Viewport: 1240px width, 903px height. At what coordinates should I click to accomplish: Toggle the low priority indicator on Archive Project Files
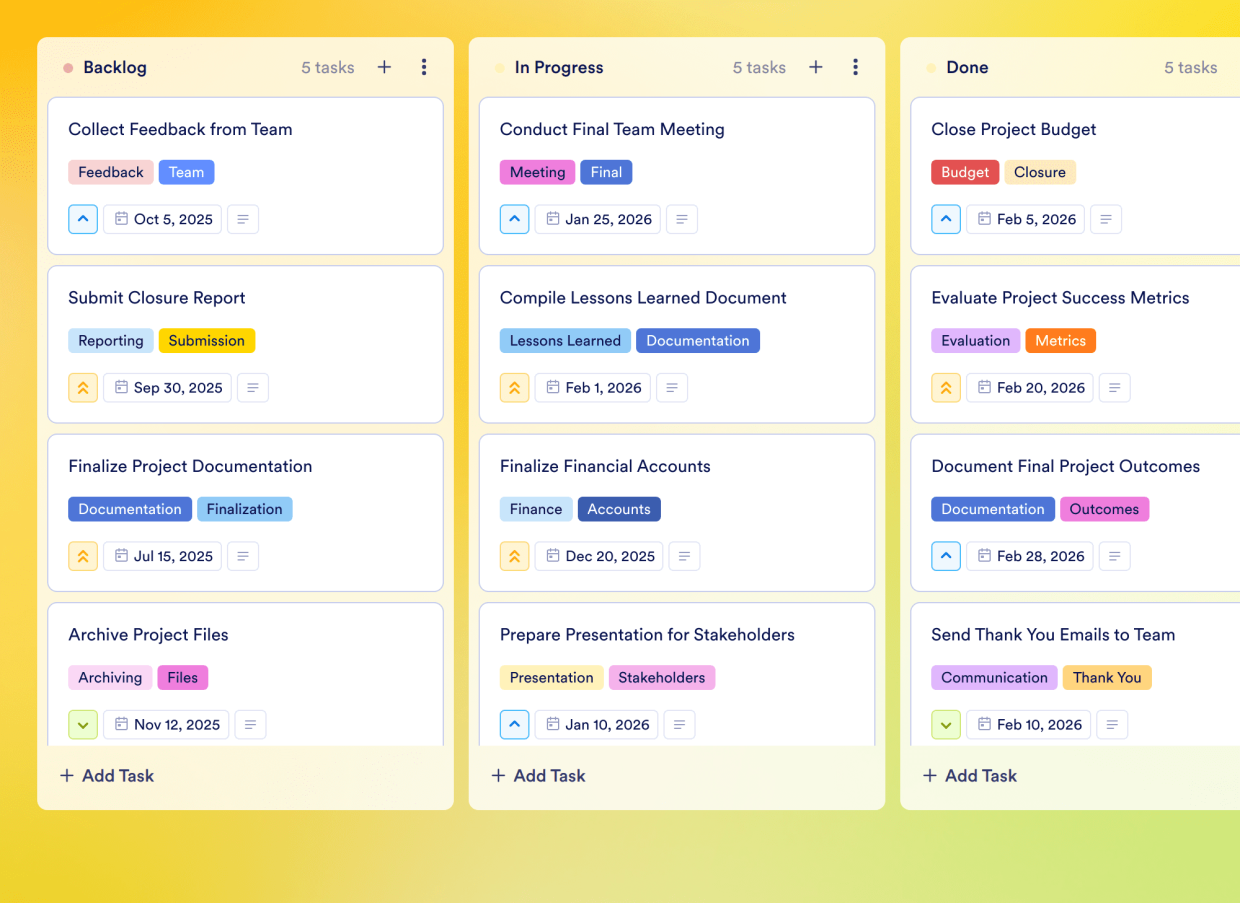click(83, 724)
